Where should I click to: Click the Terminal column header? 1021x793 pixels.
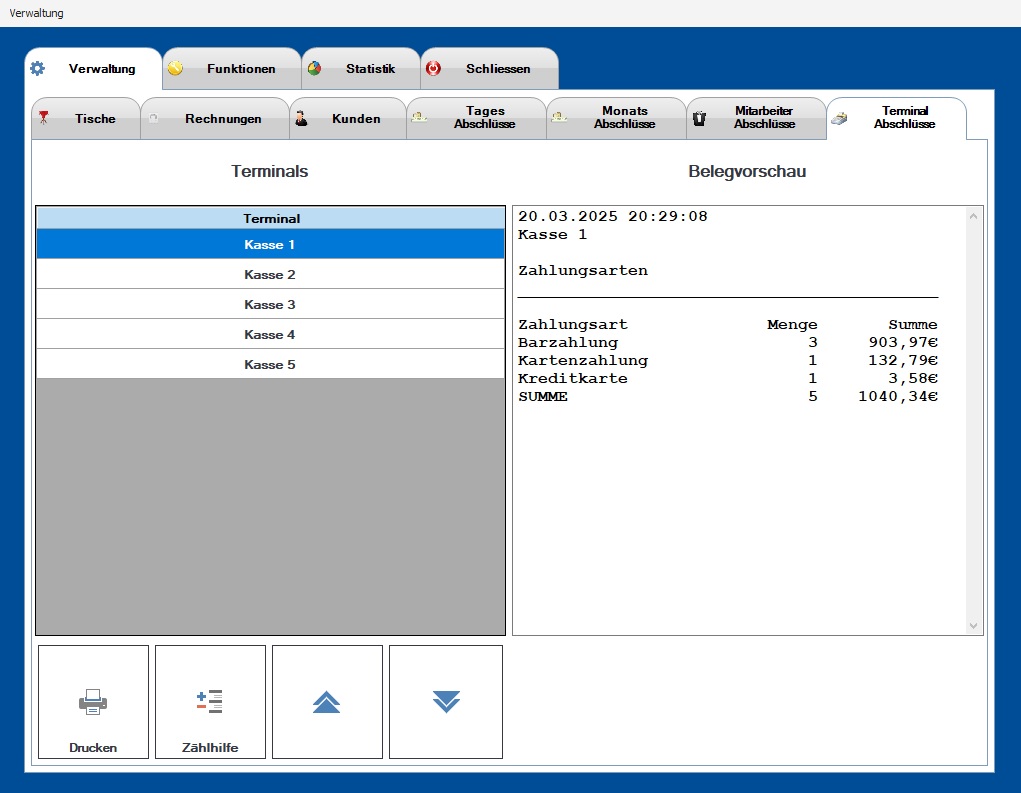[x=271, y=218]
